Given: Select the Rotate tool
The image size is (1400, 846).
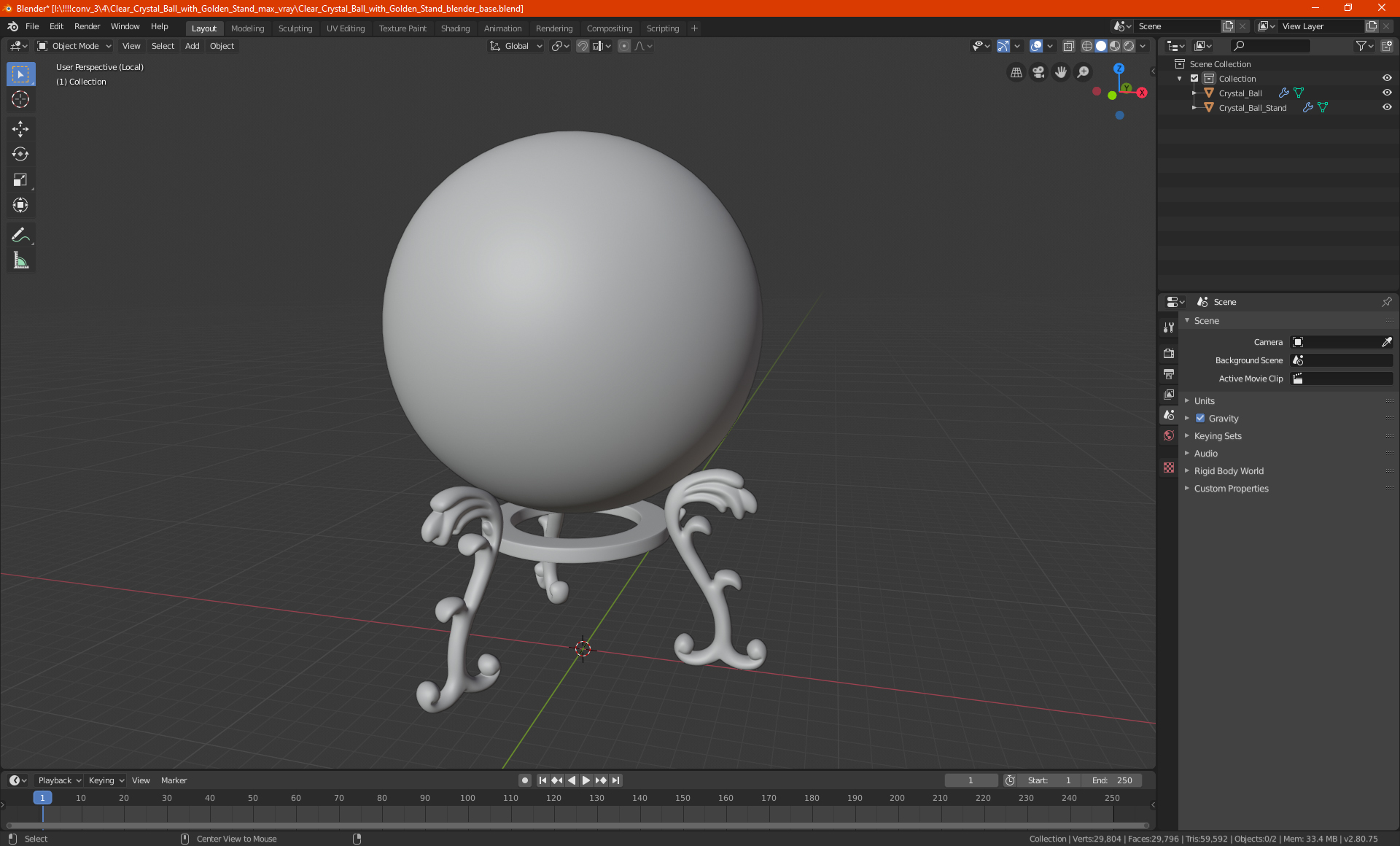Looking at the screenshot, I should click(20, 155).
